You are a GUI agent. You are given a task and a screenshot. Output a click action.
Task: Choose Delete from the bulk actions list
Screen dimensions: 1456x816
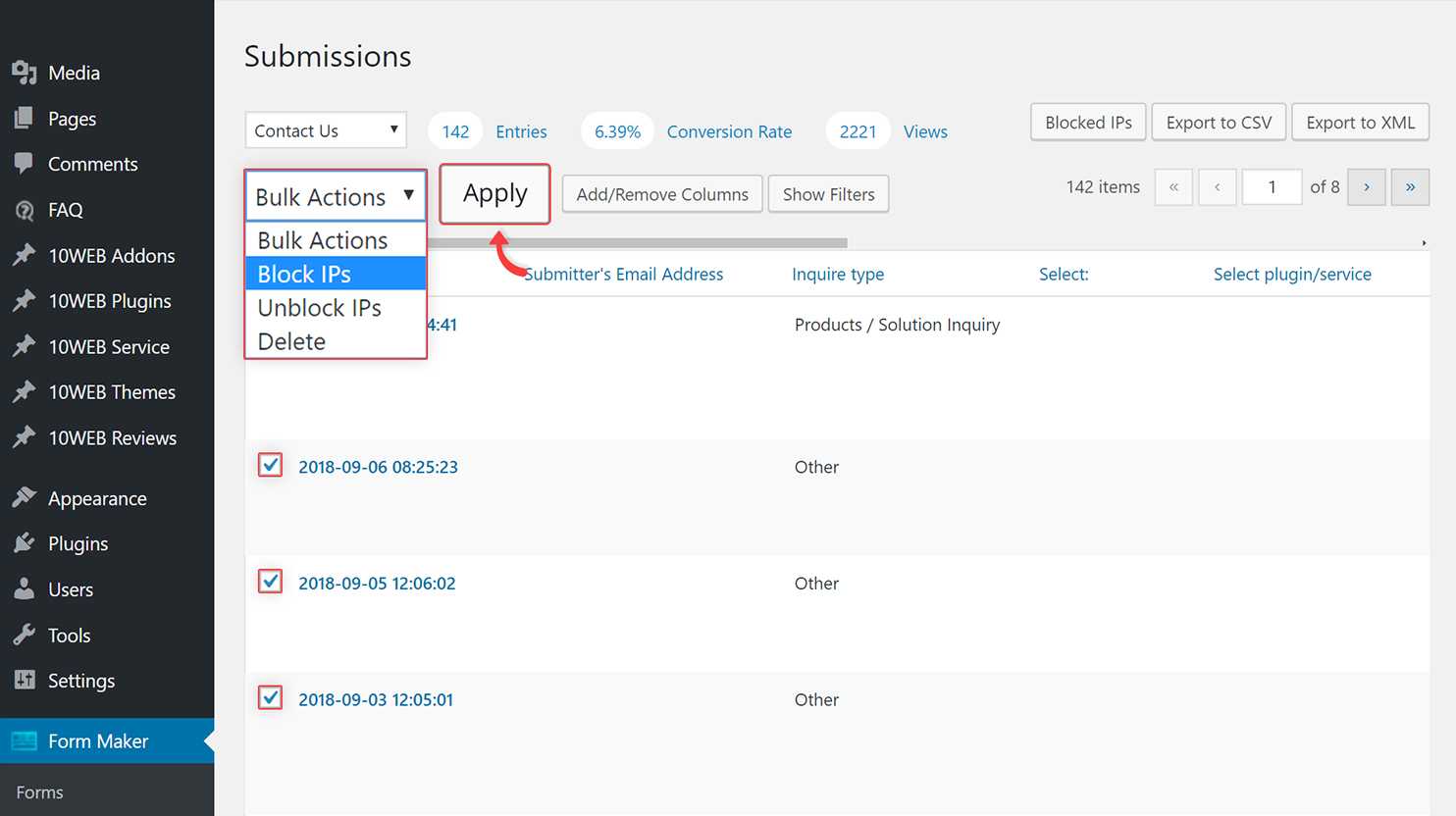click(336, 341)
